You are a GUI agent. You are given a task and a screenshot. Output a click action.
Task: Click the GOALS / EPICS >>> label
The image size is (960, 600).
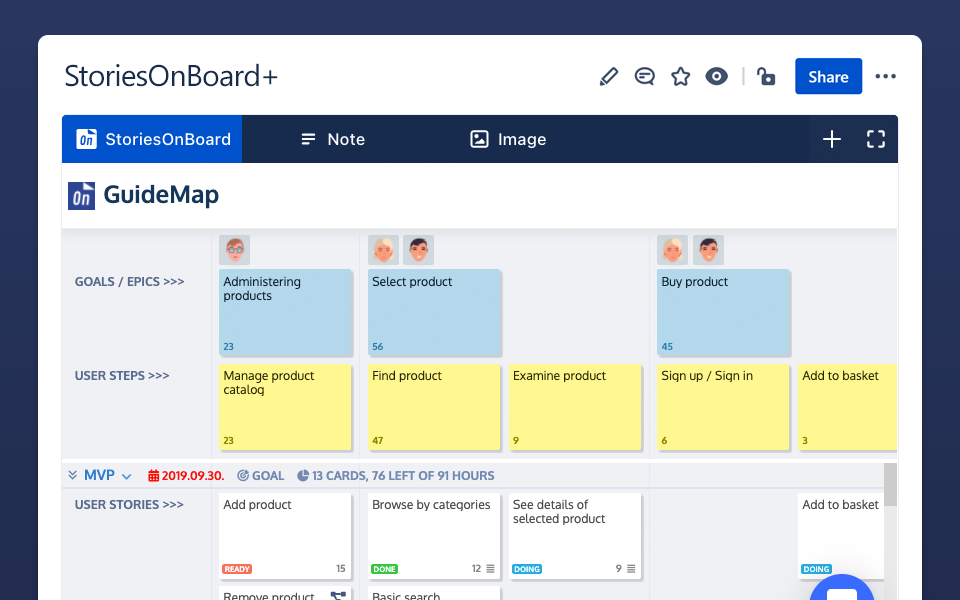pos(129,282)
